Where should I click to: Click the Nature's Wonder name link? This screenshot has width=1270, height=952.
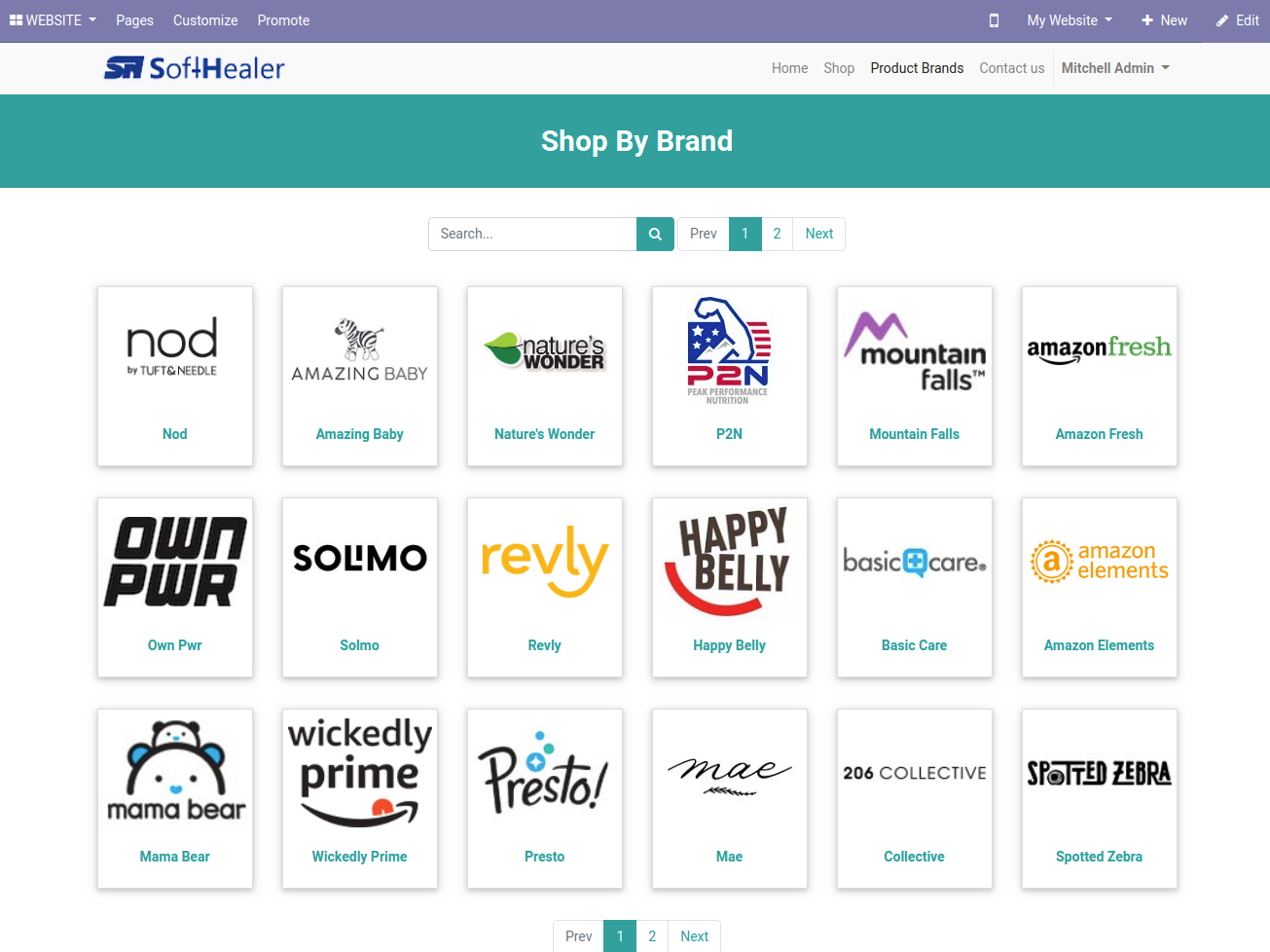pos(545,434)
